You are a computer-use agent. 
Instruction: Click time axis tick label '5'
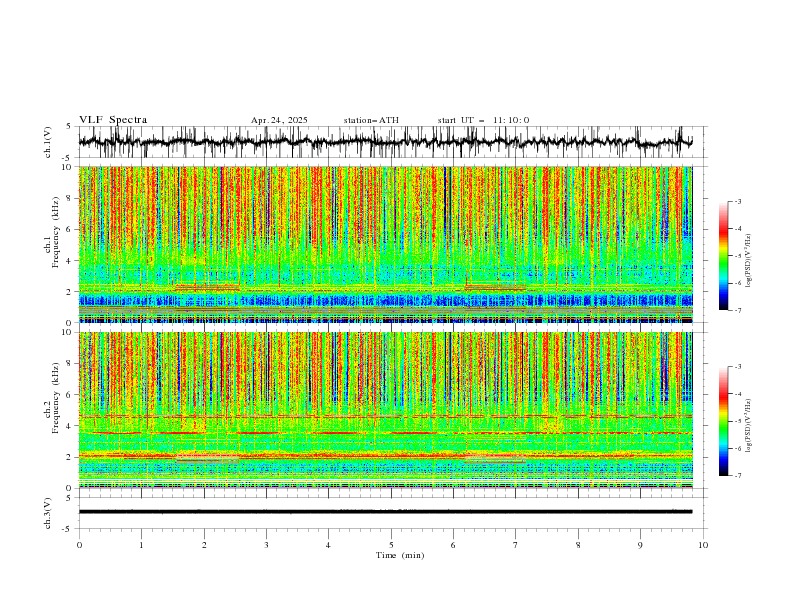[x=391, y=545]
